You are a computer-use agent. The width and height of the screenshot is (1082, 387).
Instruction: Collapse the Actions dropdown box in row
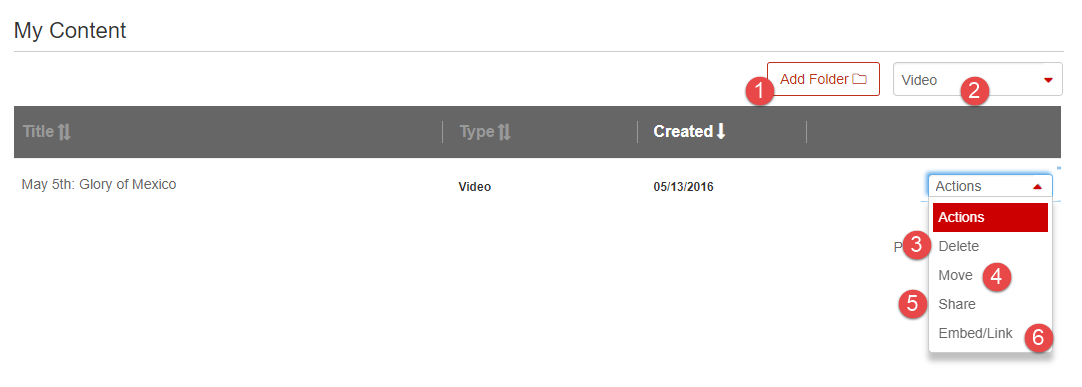coord(990,186)
